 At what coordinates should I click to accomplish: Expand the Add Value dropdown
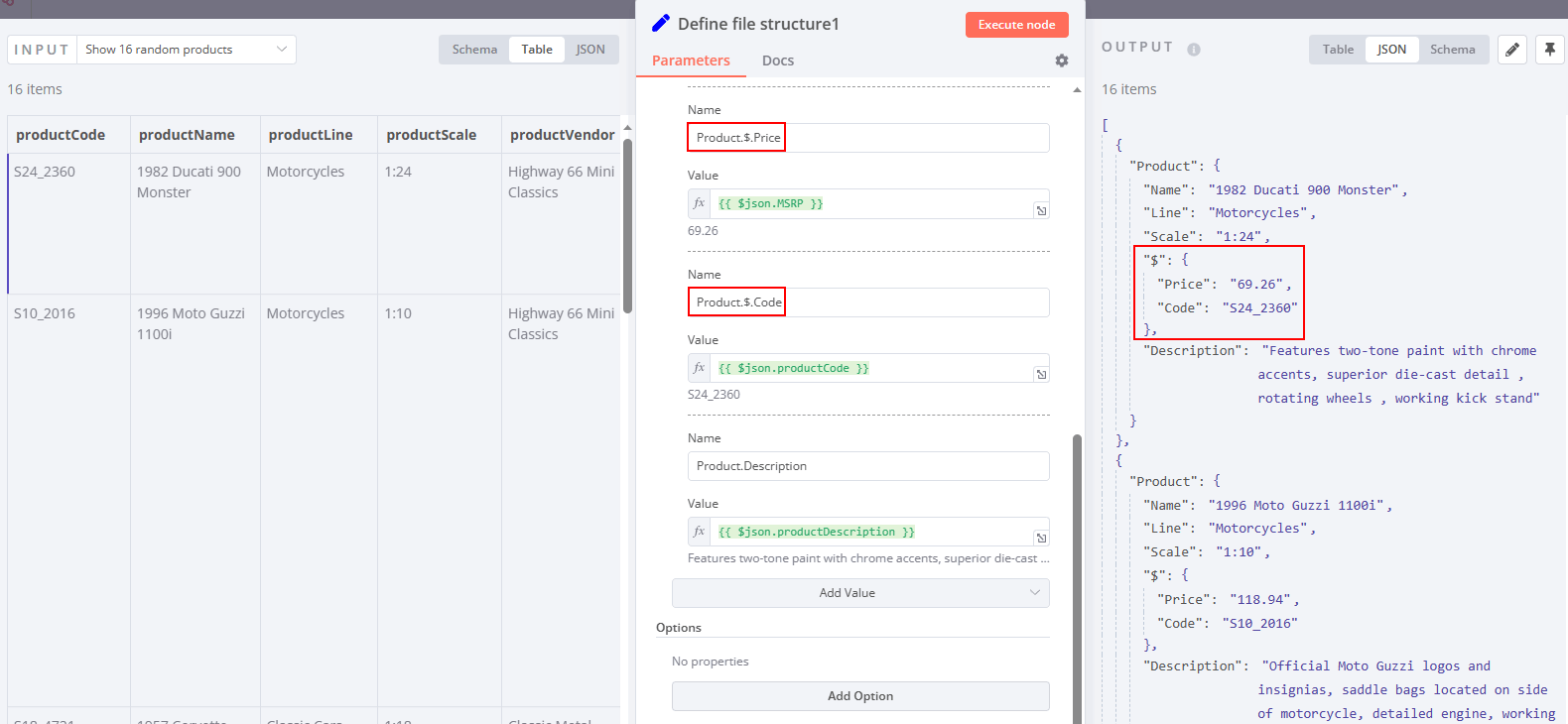pos(859,593)
